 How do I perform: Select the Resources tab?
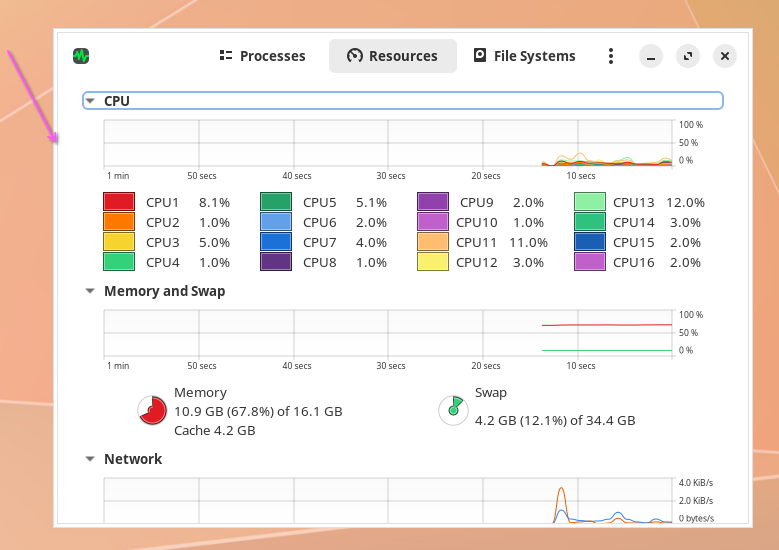(x=392, y=56)
